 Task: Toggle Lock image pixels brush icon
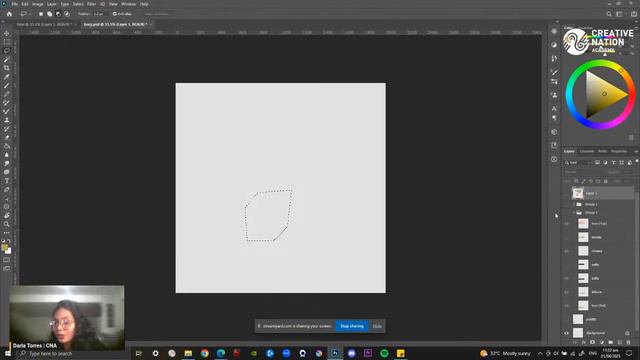tap(584, 181)
